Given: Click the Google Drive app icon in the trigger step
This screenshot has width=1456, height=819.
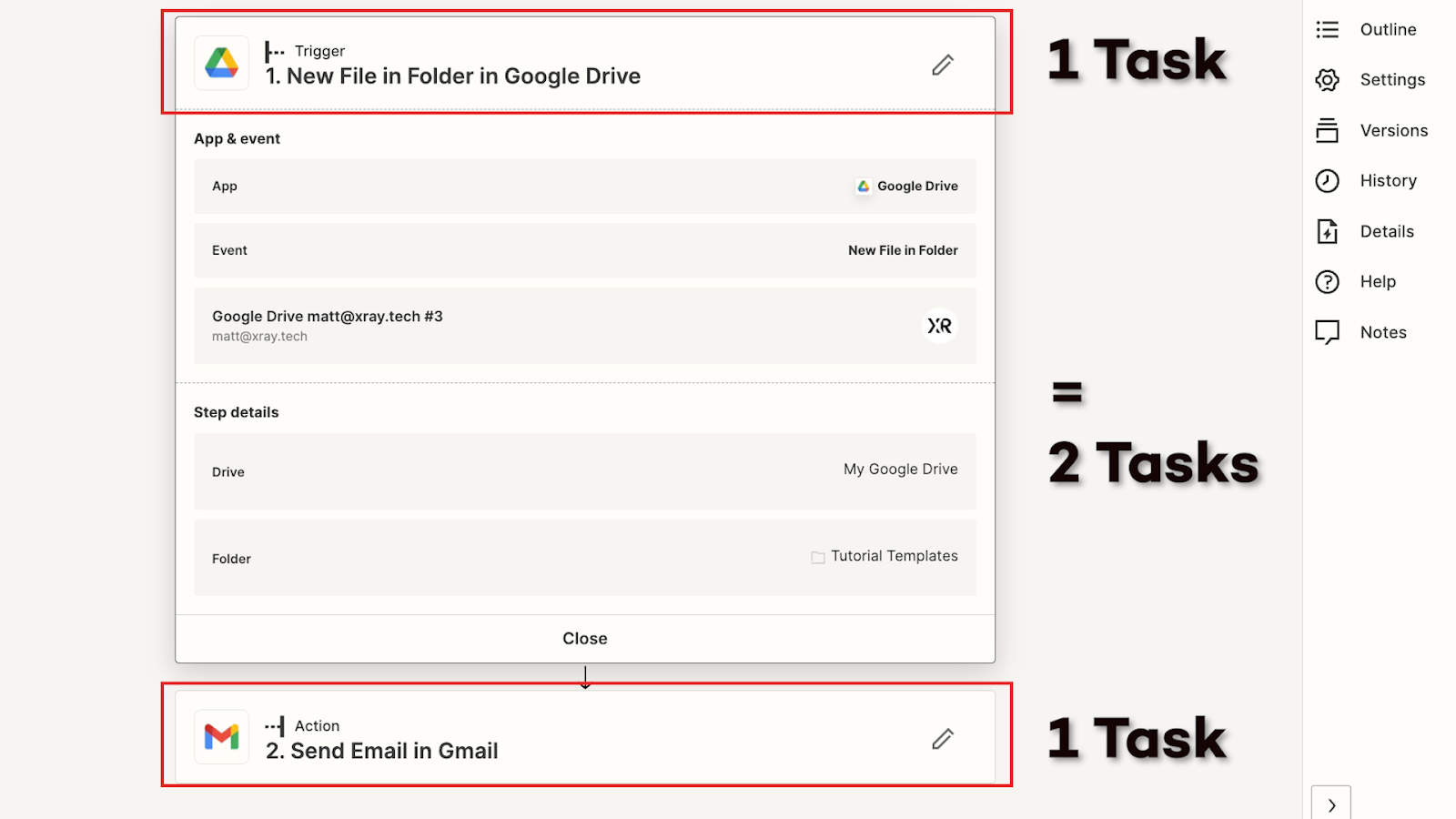Looking at the screenshot, I should tap(221, 63).
